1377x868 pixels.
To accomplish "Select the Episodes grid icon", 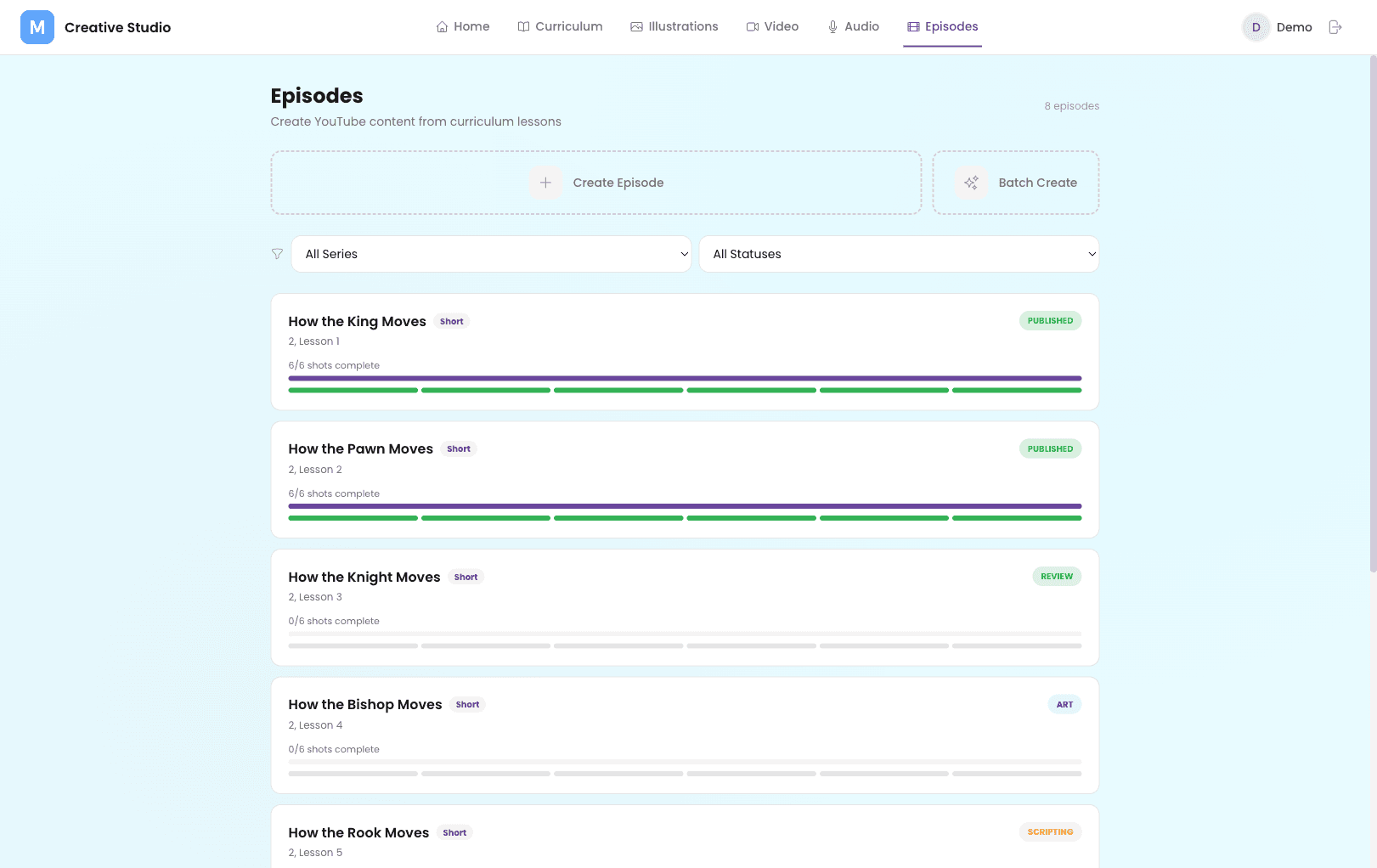I will (914, 26).
